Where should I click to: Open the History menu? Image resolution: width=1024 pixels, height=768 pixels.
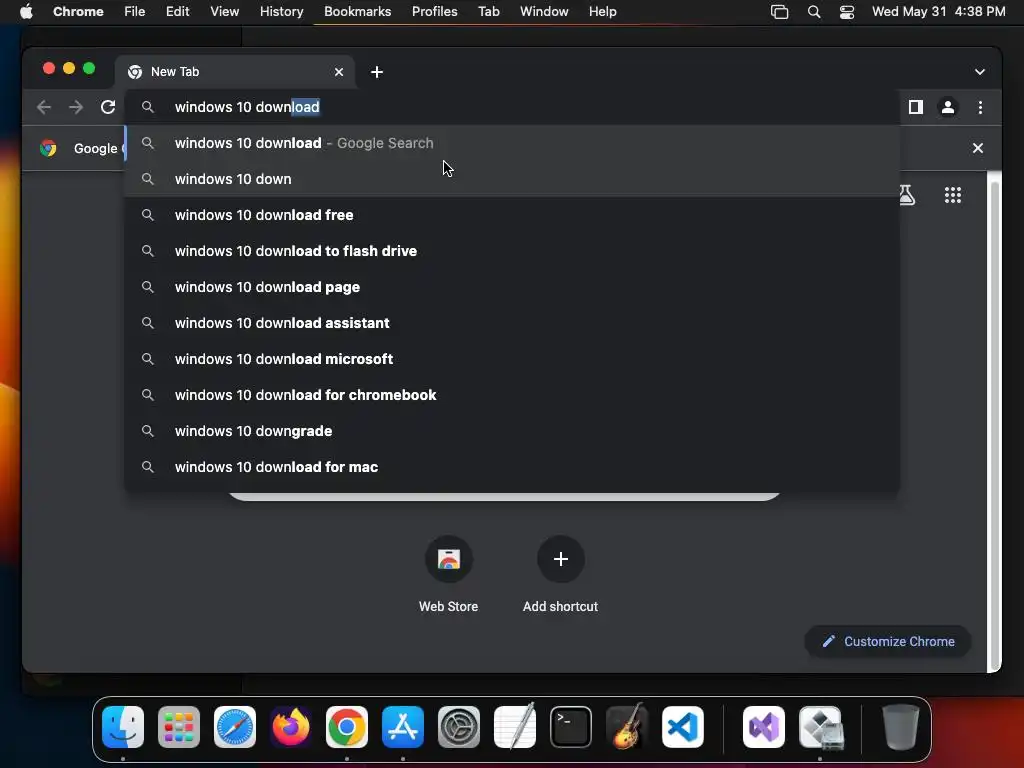coord(281,12)
